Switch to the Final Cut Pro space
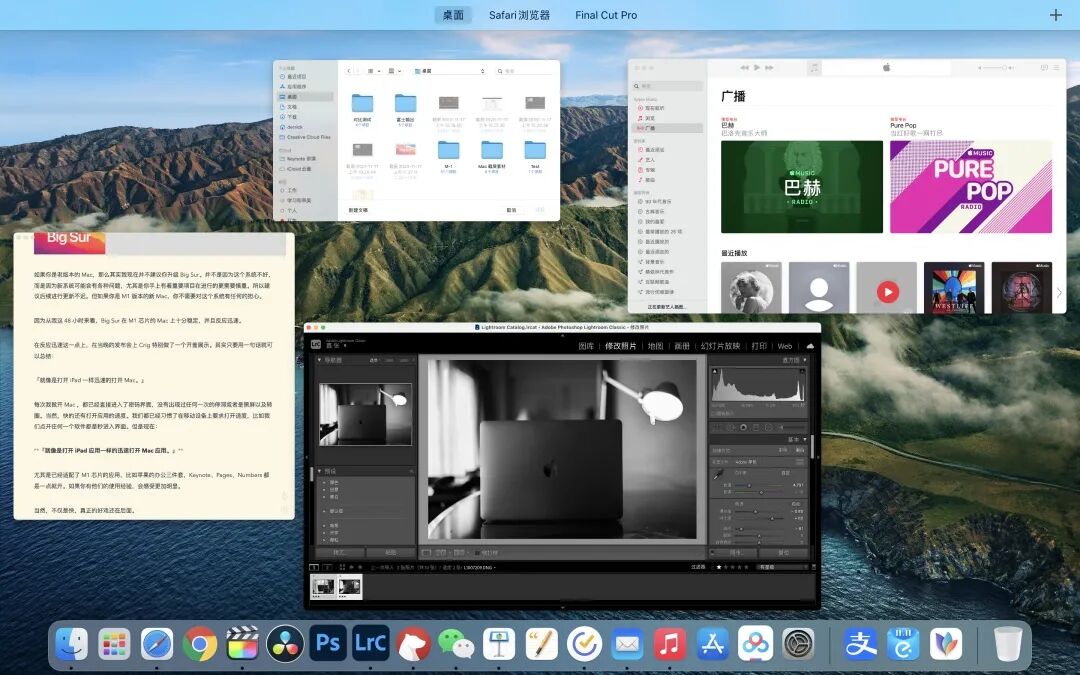Viewport: 1080px width, 675px height. pos(606,15)
